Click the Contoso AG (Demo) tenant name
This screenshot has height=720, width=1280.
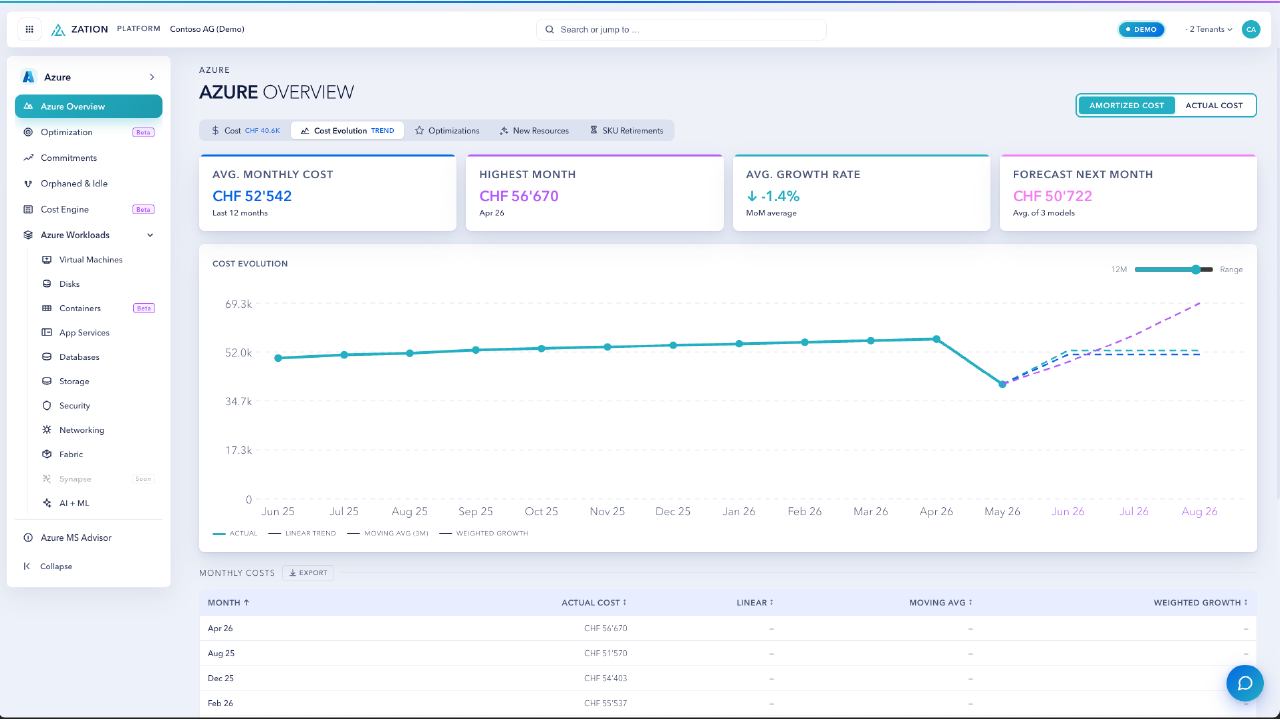tap(207, 29)
